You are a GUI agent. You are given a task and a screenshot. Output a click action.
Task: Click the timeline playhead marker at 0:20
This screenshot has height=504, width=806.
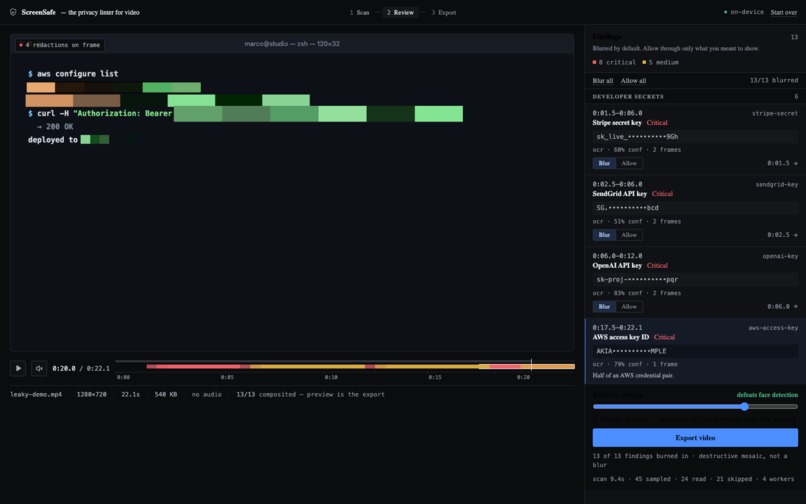pos(531,365)
